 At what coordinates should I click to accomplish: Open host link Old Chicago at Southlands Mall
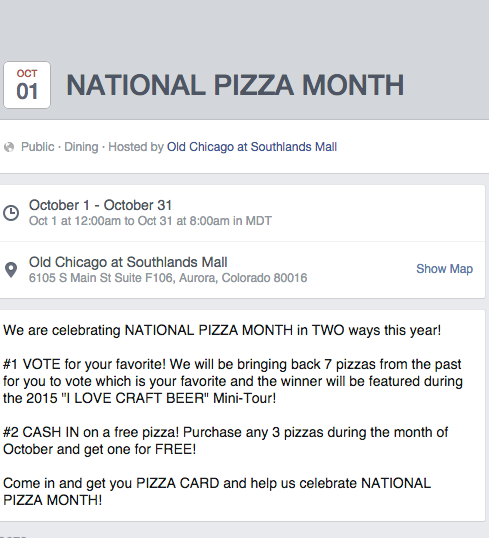click(252, 147)
